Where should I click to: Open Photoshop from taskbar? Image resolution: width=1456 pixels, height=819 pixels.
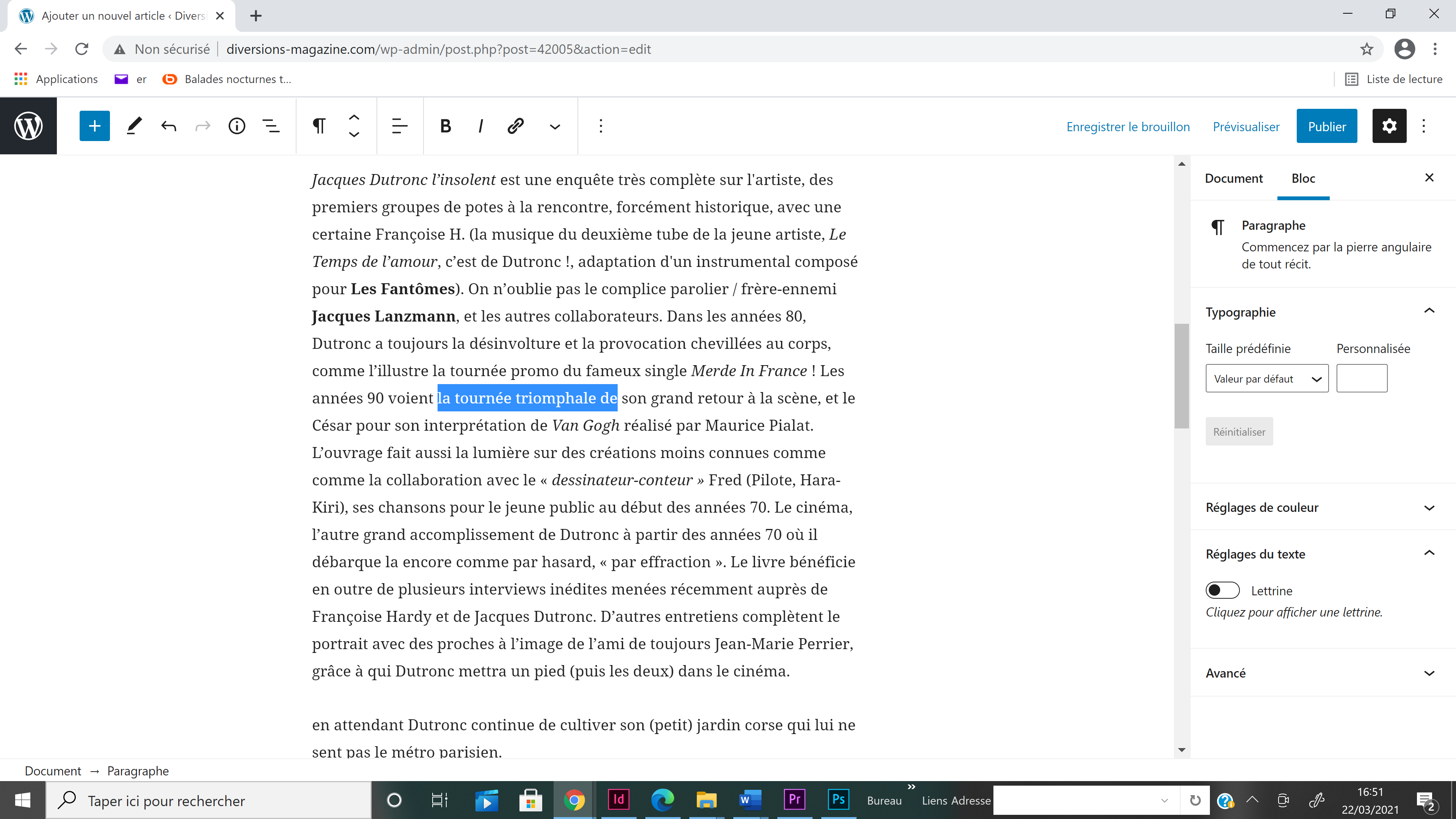coord(839,800)
